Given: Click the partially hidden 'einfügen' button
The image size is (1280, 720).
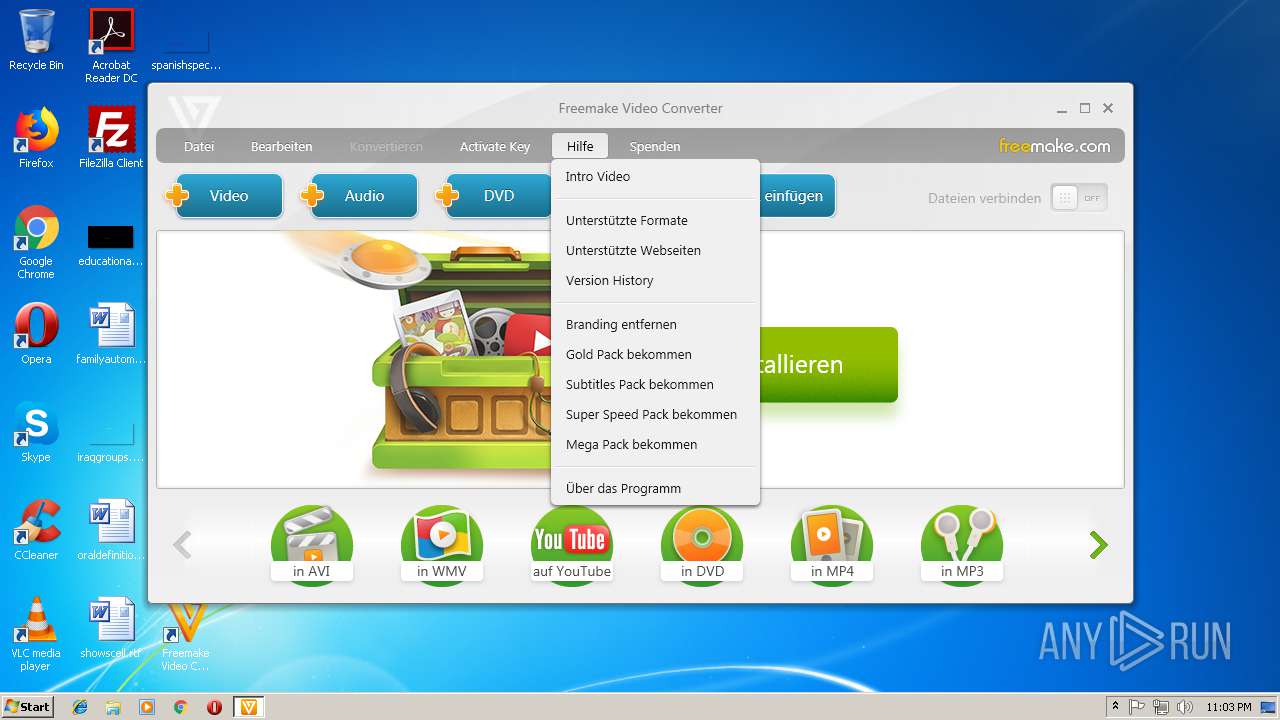Looking at the screenshot, I should [797, 196].
